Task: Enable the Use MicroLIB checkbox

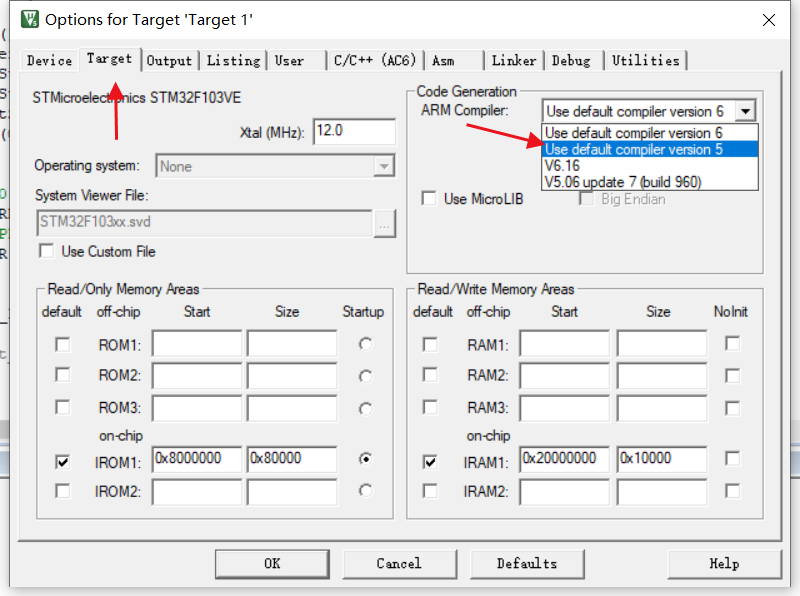Action: point(429,198)
